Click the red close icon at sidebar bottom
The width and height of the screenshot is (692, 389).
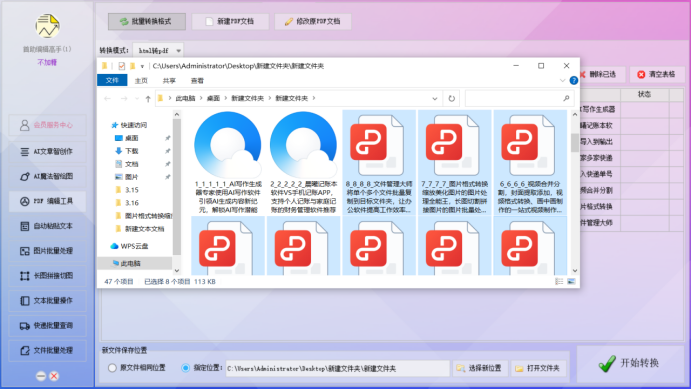pos(54,376)
